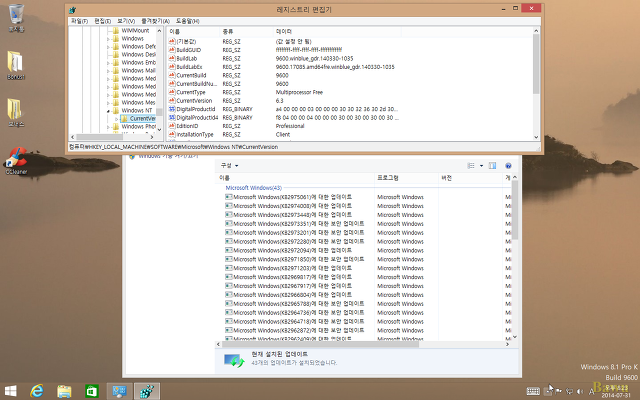Screen dimensions: 640x400
Task: Open the 즐겨찾기(A) menu in Registry Editor
Action: (155, 21)
